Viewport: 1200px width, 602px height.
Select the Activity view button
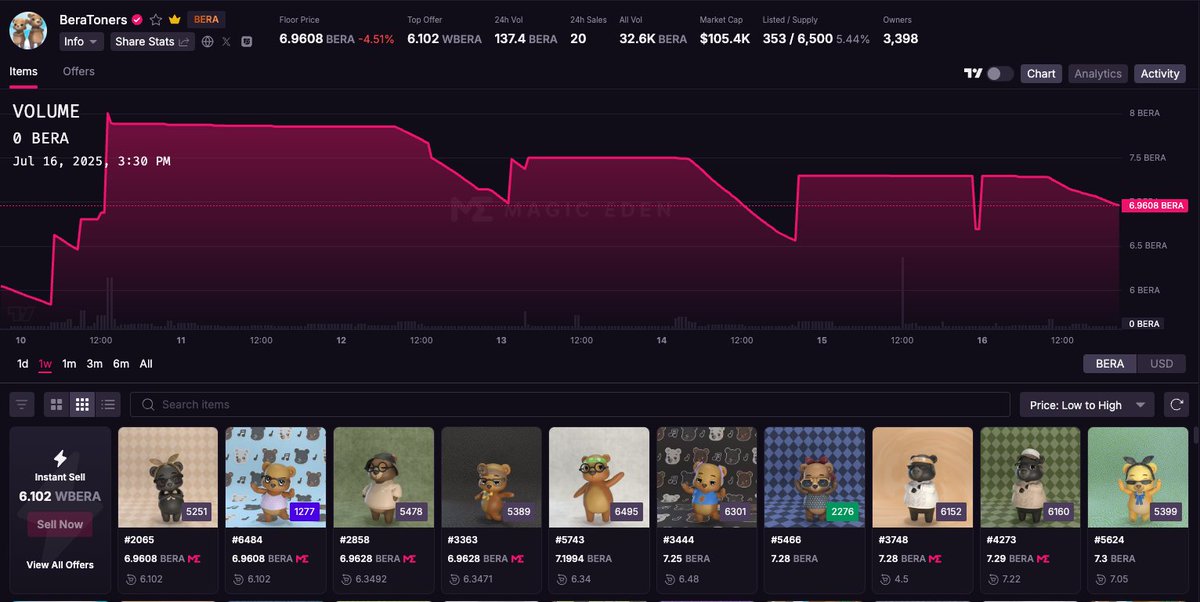[x=1160, y=74]
